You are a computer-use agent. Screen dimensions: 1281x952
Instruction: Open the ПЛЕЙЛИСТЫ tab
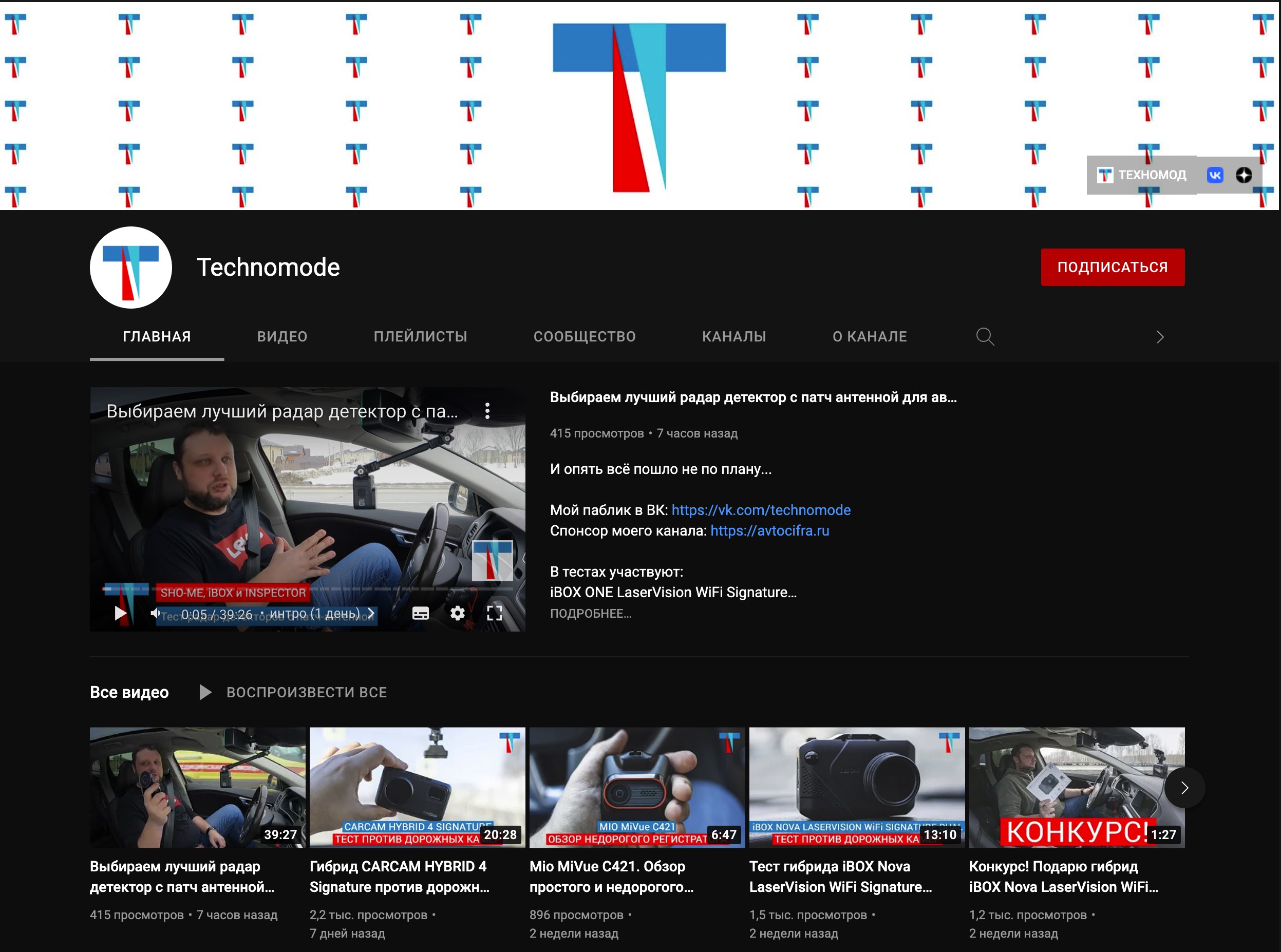420,336
